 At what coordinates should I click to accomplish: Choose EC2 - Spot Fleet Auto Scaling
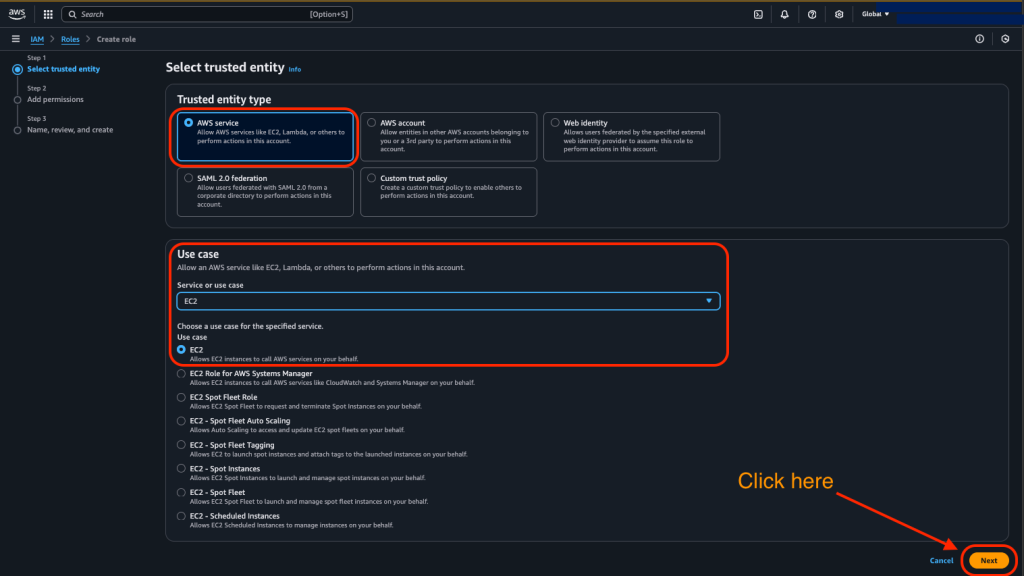click(182, 421)
